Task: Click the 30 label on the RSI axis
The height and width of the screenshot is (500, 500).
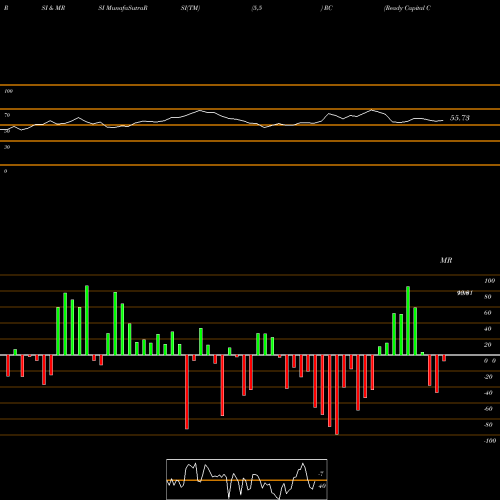Action: tap(7, 147)
